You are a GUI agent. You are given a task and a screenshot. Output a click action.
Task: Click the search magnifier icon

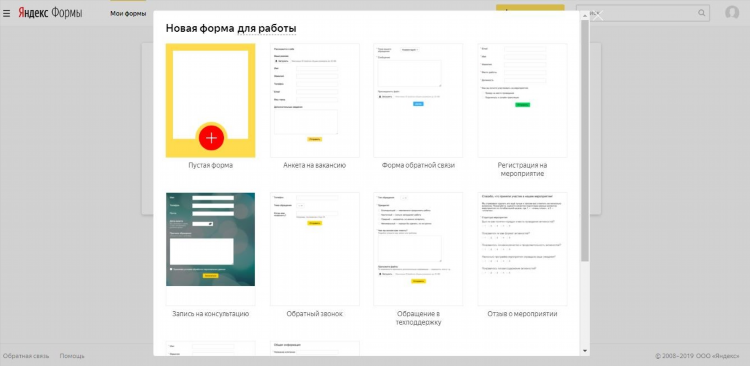click(x=702, y=13)
